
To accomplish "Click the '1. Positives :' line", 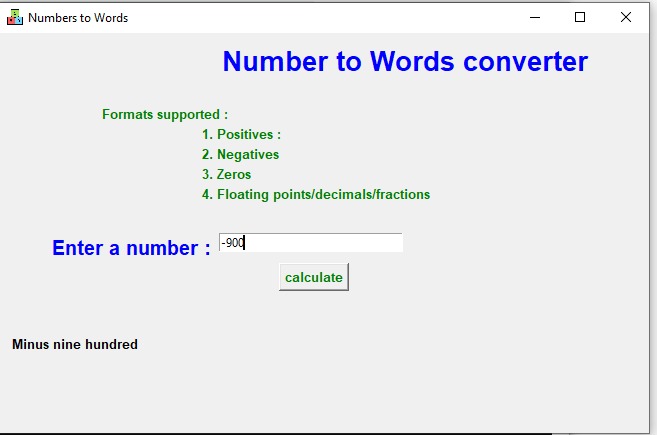I will (x=241, y=135).
